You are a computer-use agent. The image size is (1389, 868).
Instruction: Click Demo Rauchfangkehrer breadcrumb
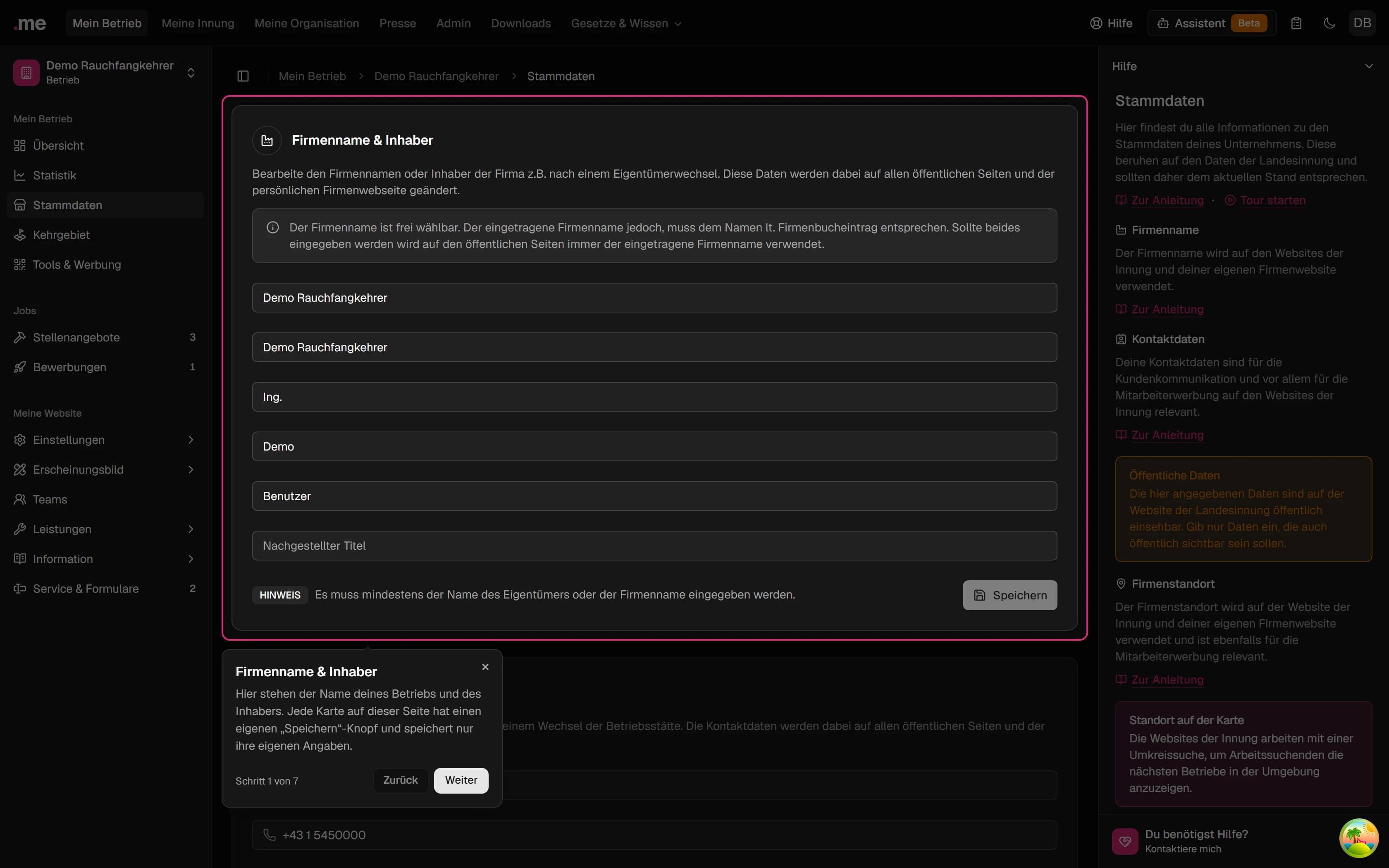click(436, 76)
